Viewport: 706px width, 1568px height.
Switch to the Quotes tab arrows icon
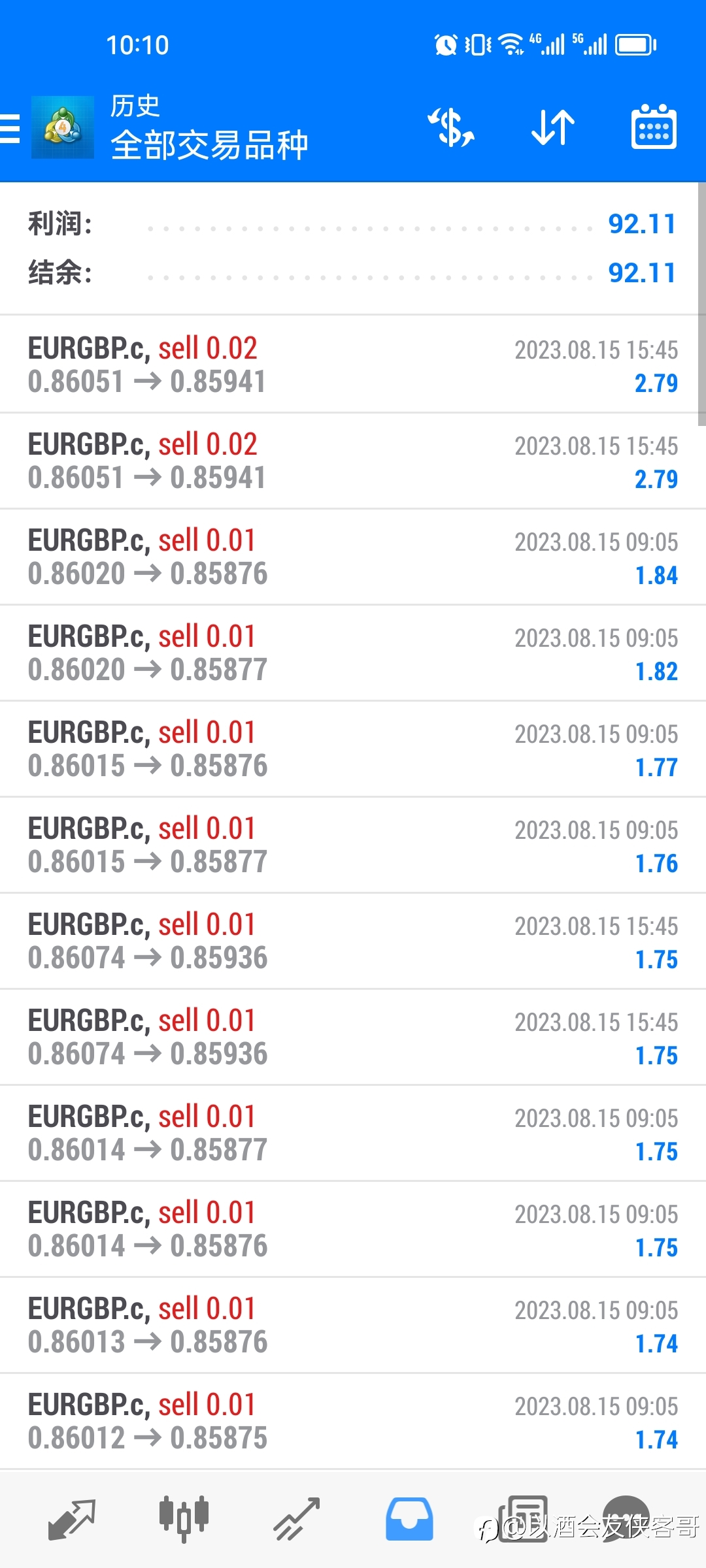(72, 1520)
